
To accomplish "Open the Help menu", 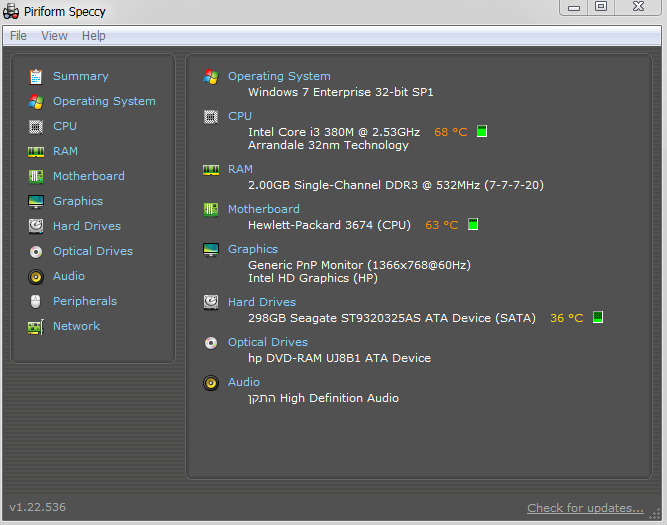I will coord(93,36).
